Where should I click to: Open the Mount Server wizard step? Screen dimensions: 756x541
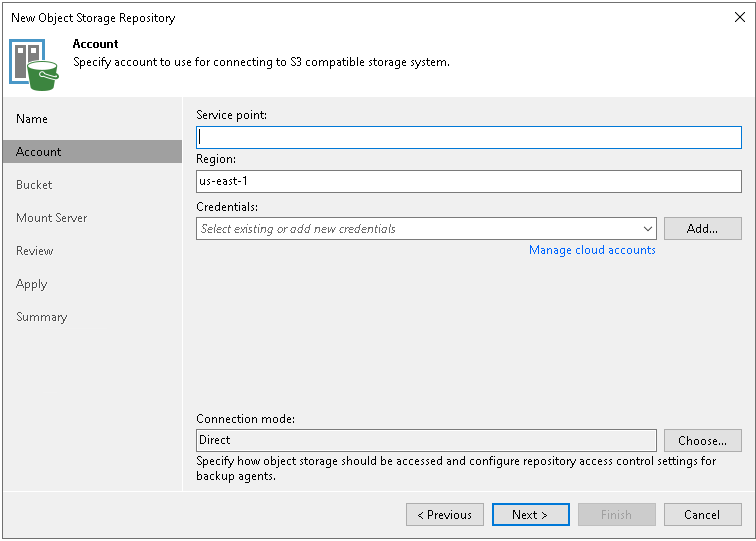[x=52, y=217]
